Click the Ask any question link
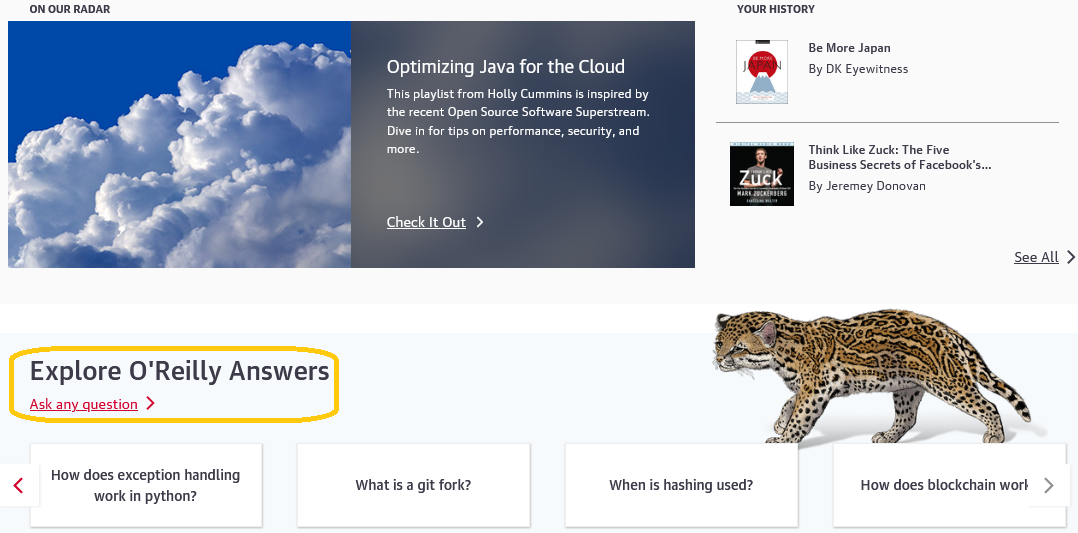This screenshot has width=1078, height=533. (x=84, y=404)
